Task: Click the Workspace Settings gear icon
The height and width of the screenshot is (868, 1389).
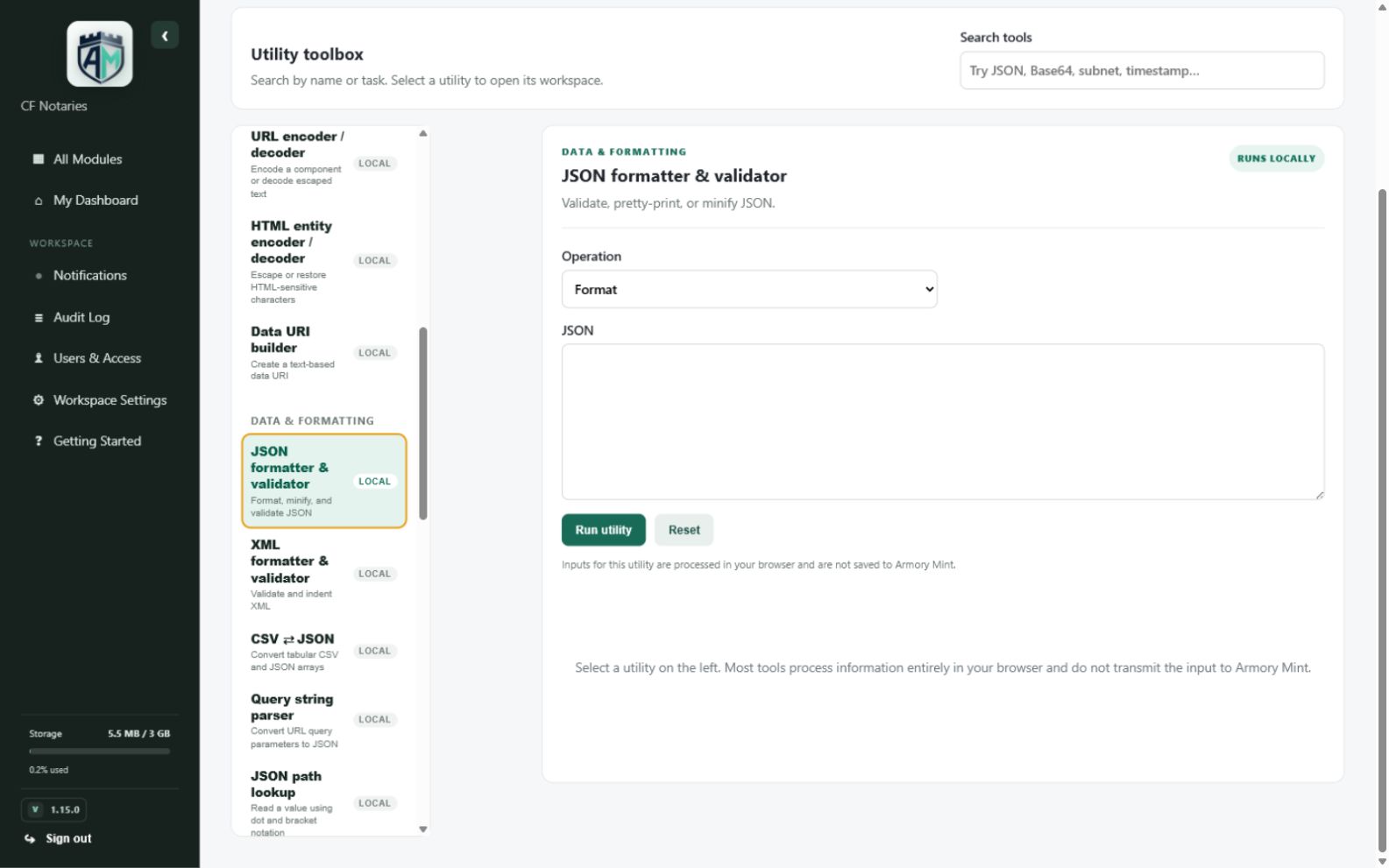Action: click(38, 400)
